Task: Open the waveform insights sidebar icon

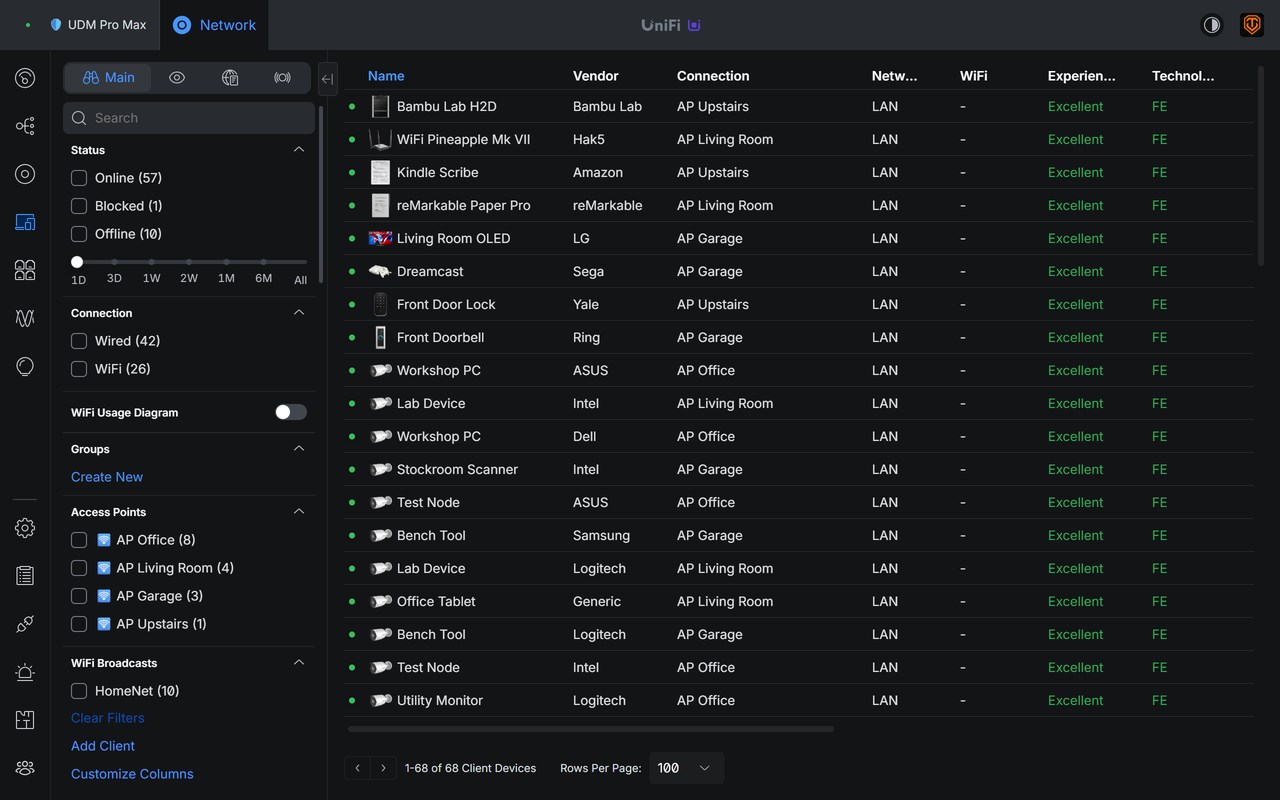Action: pos(25,318)
